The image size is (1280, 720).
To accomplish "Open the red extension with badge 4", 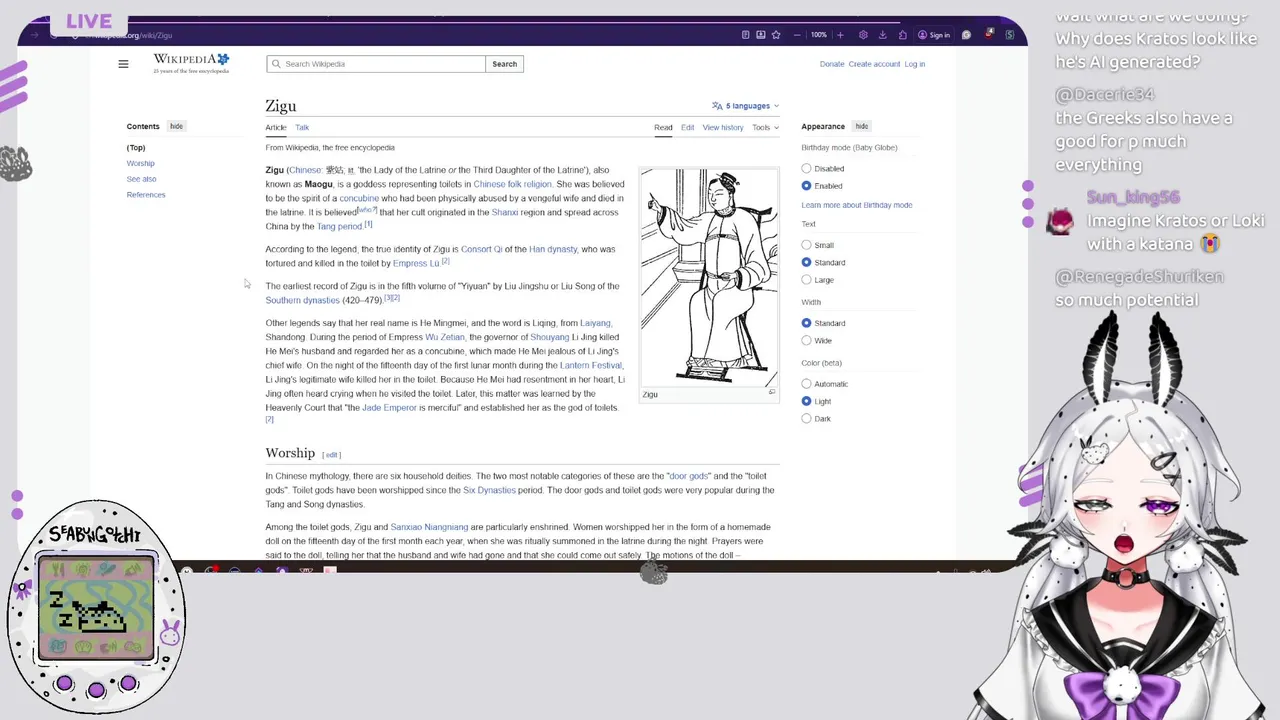I will [989, 35].
